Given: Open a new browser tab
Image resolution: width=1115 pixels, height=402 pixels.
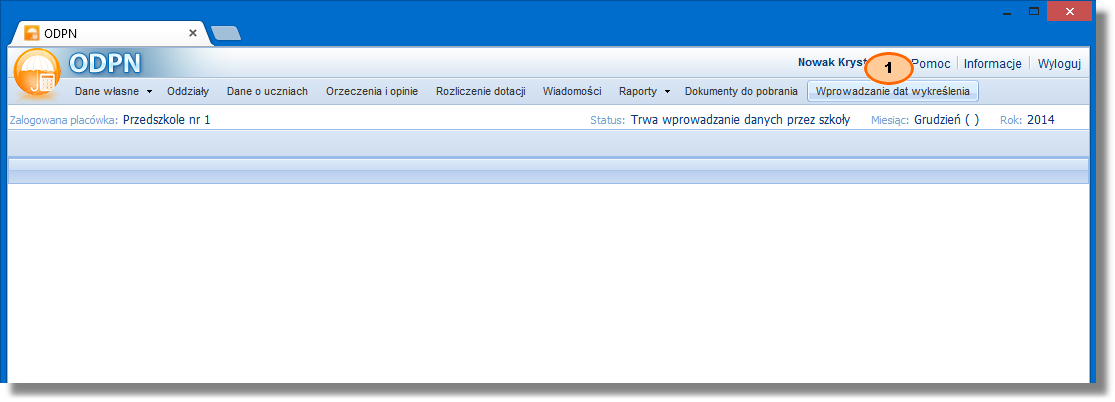Looking at the screenshot, I should [226, 33].
